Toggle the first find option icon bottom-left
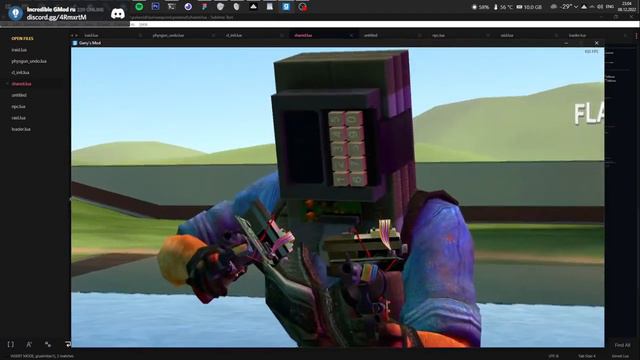This screenshot has height=360, width=640. click(11, 344)
